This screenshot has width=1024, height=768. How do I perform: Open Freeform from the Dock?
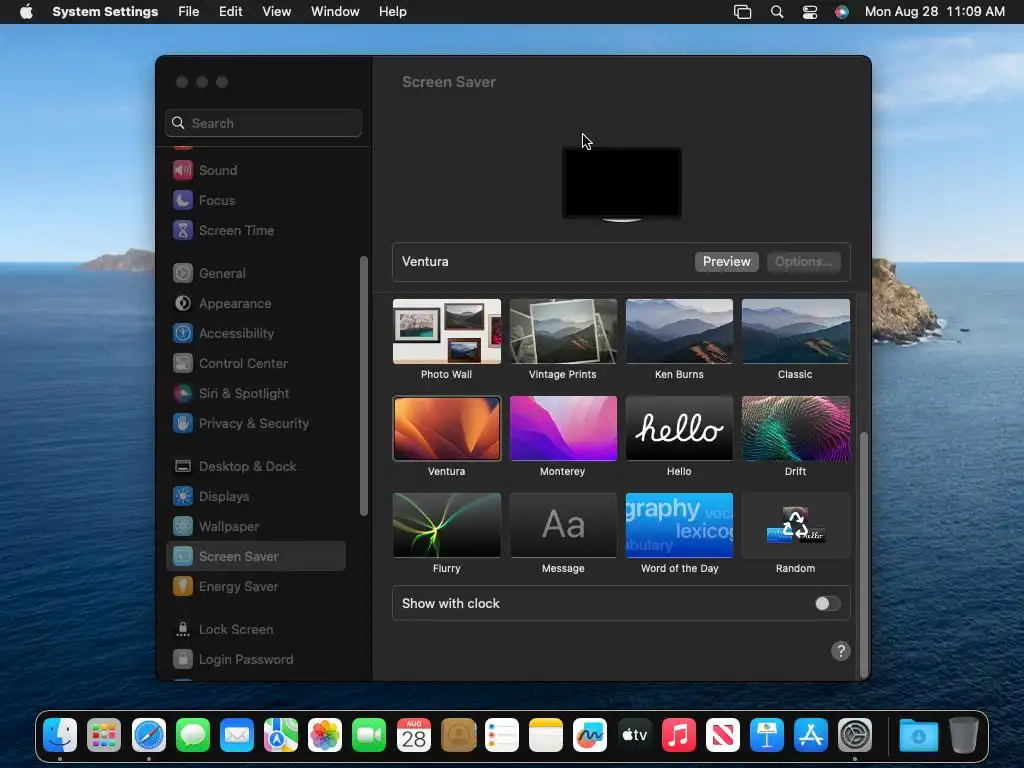pos(590,735)
